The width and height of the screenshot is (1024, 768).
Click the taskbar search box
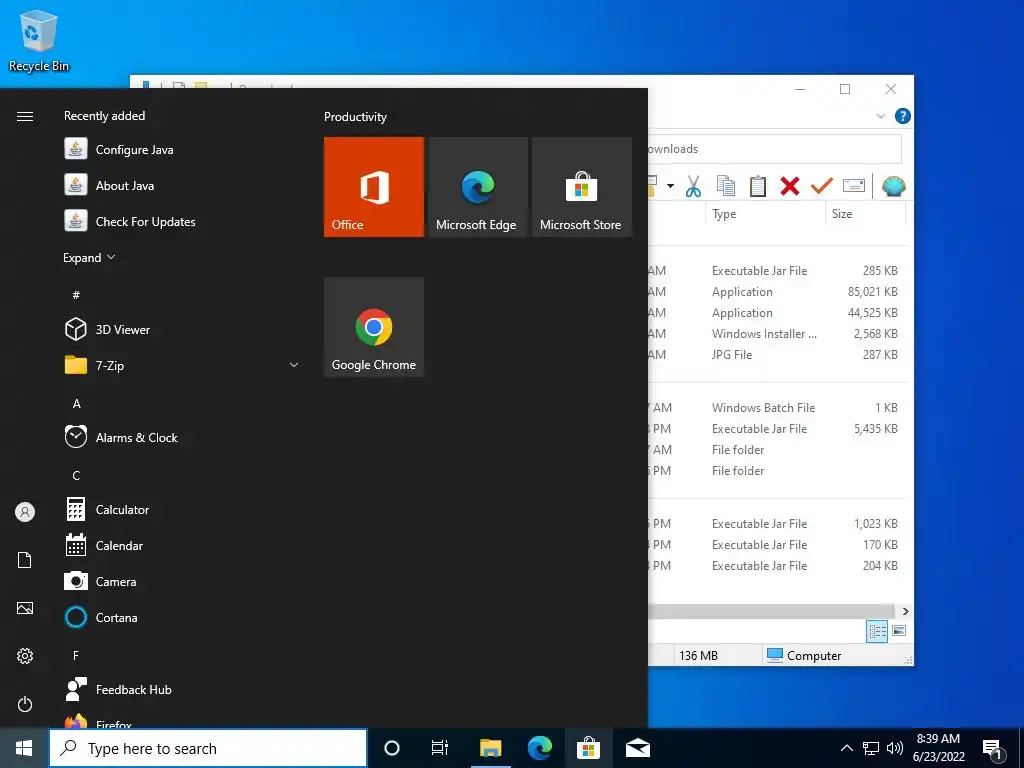208,748
